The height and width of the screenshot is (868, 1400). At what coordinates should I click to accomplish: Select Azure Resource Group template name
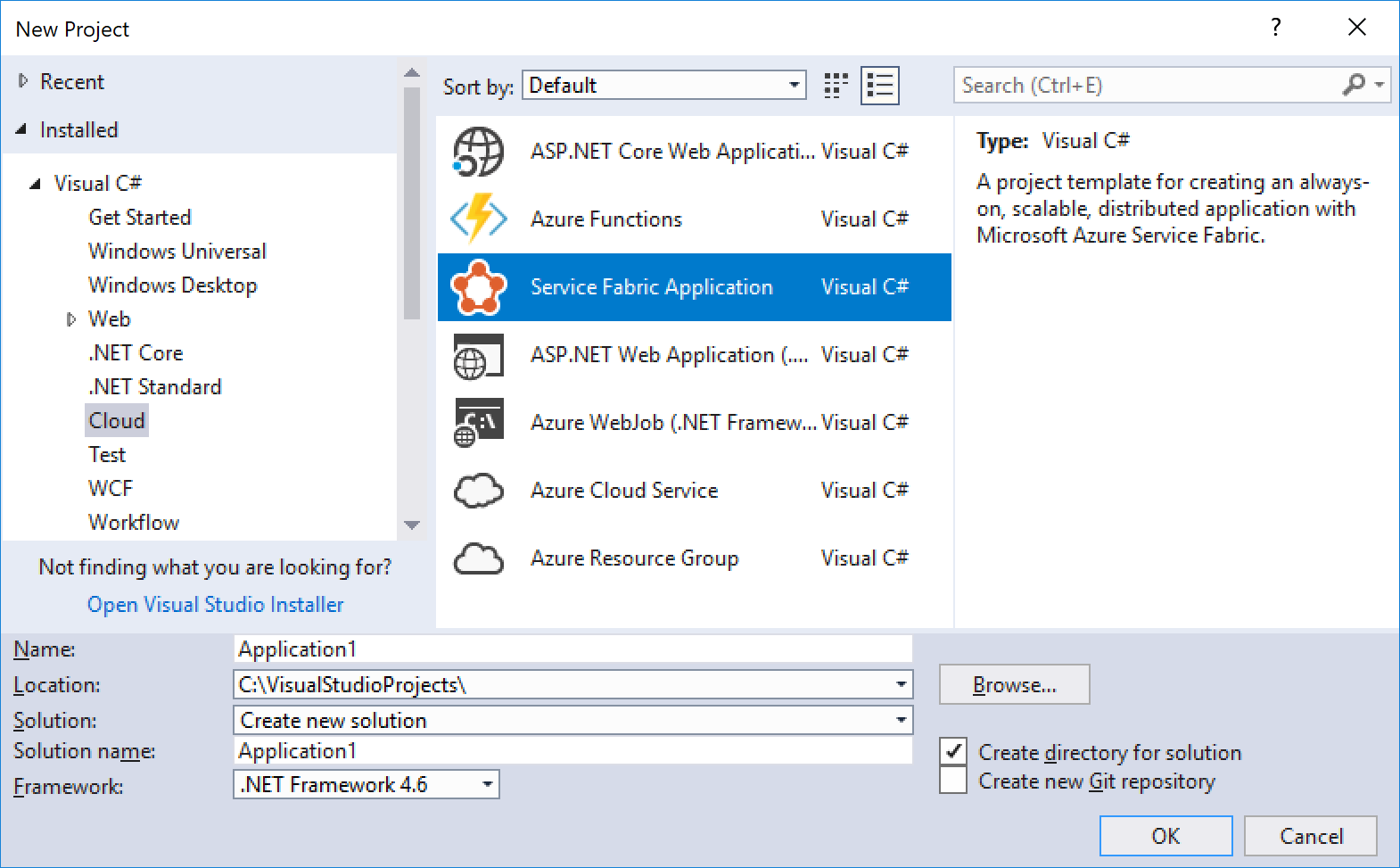635,558
